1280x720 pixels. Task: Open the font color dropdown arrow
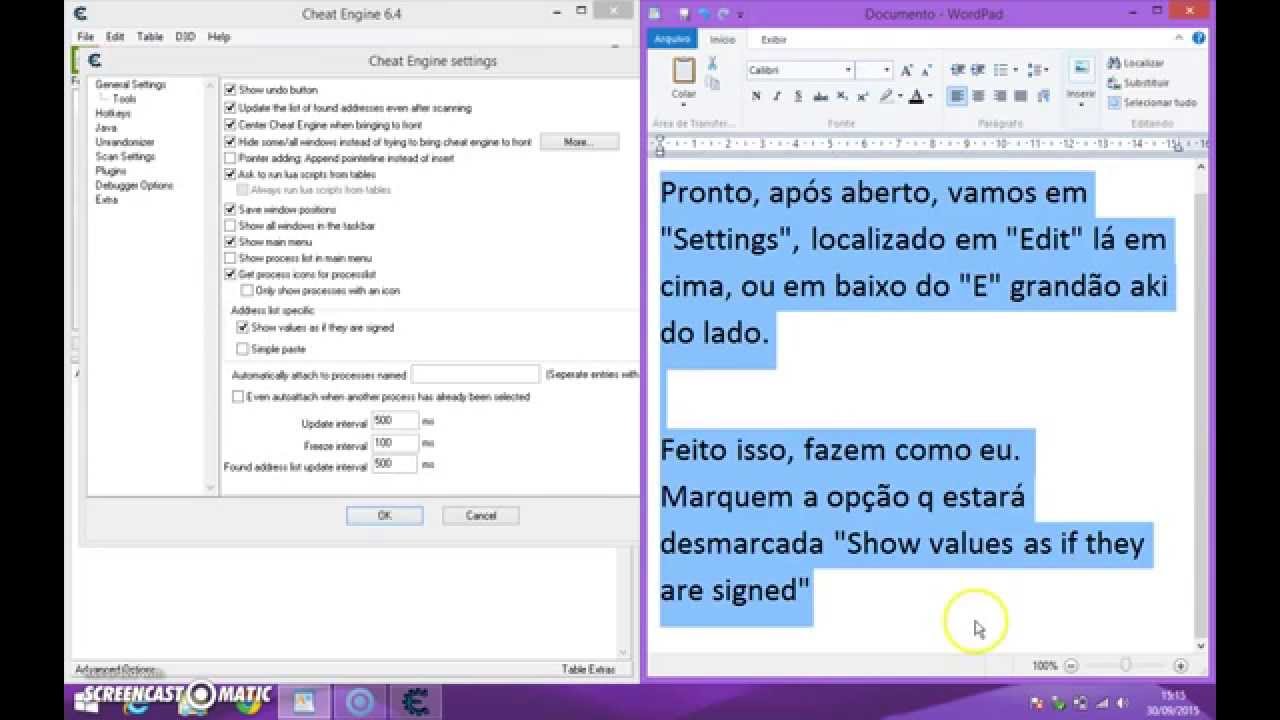(x=929, y=96)
